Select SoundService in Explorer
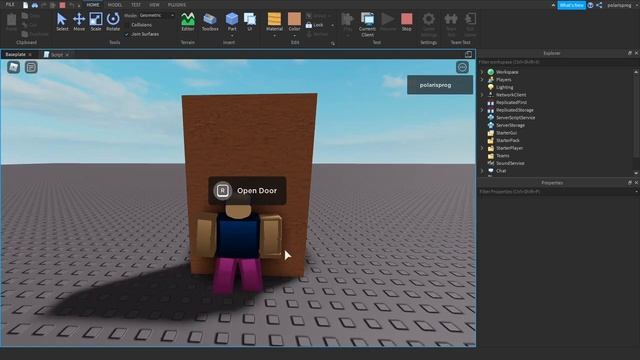The width and height of the screenshot is (640, 360). 510,163
